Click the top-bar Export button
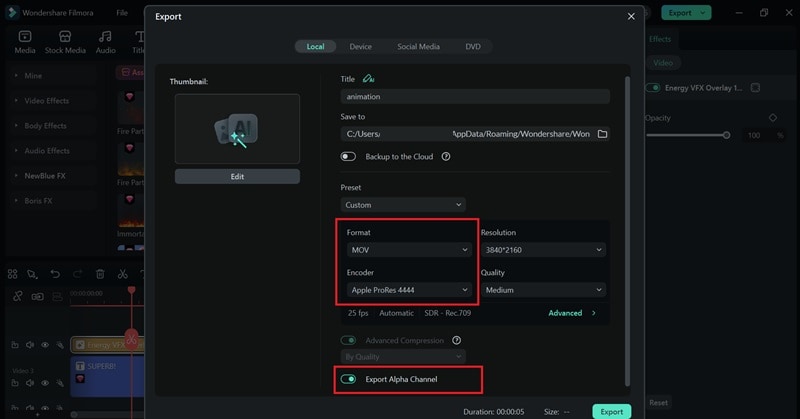This screenshot has height=419, width=800. tap(686, 13)
